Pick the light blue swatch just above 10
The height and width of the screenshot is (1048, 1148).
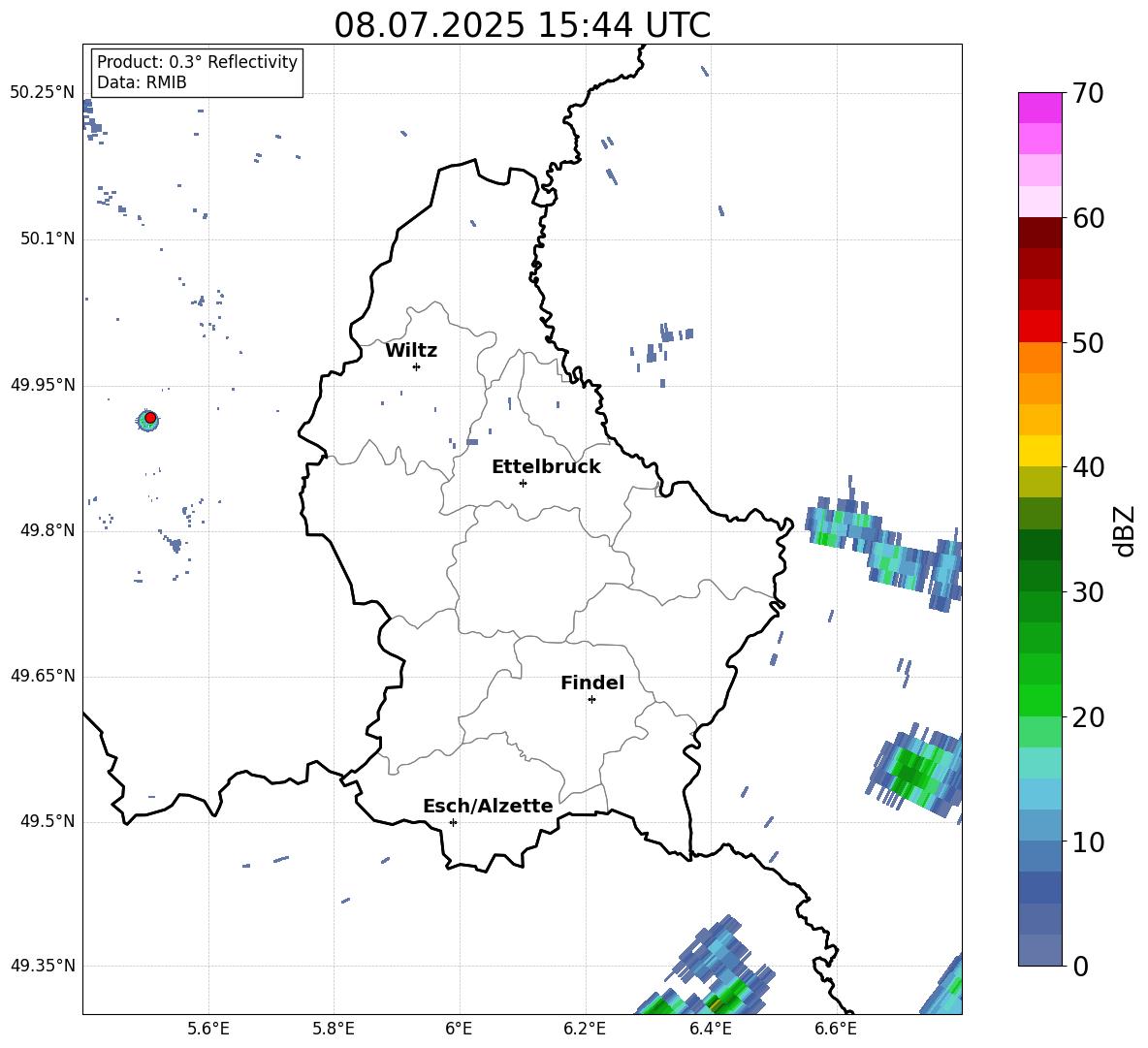point(1039,826)
